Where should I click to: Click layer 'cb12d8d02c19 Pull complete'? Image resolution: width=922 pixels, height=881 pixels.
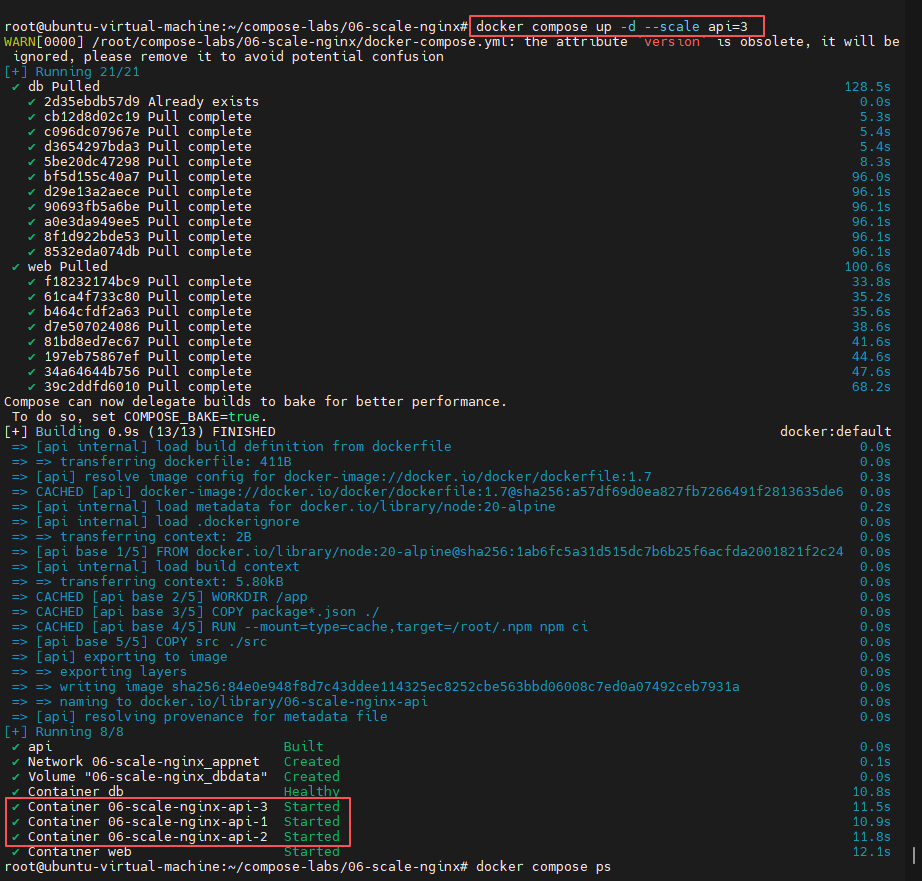(x=148, y=116)
